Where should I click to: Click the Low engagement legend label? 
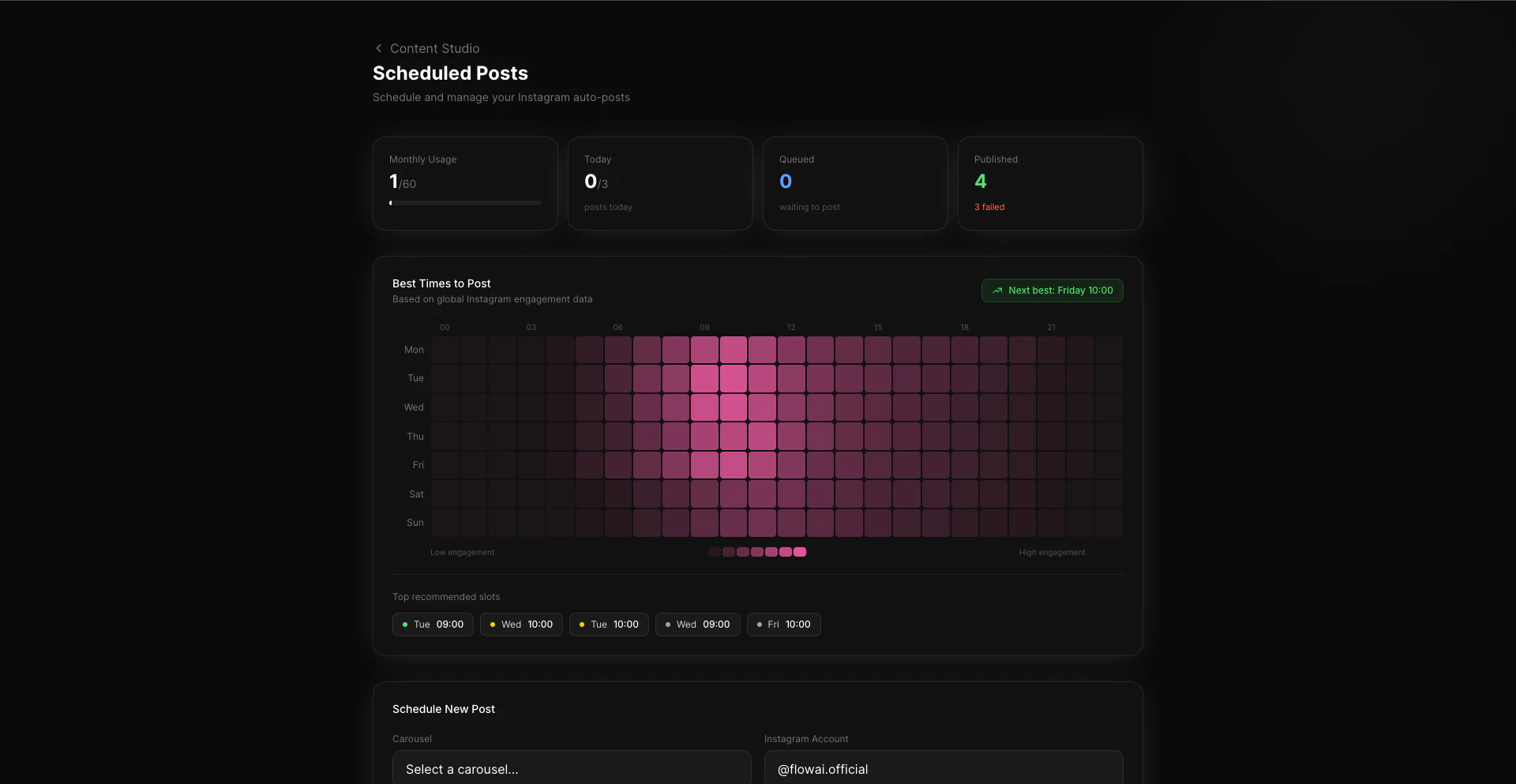[x=462, y=553]
